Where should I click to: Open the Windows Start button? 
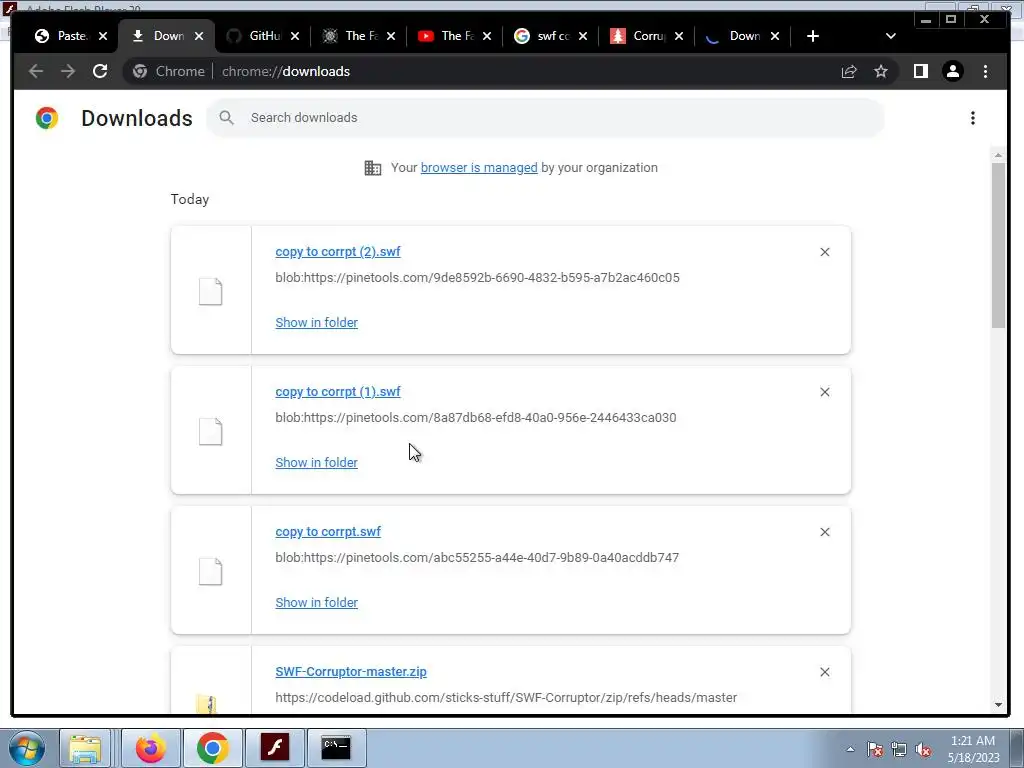click(27, 748)
